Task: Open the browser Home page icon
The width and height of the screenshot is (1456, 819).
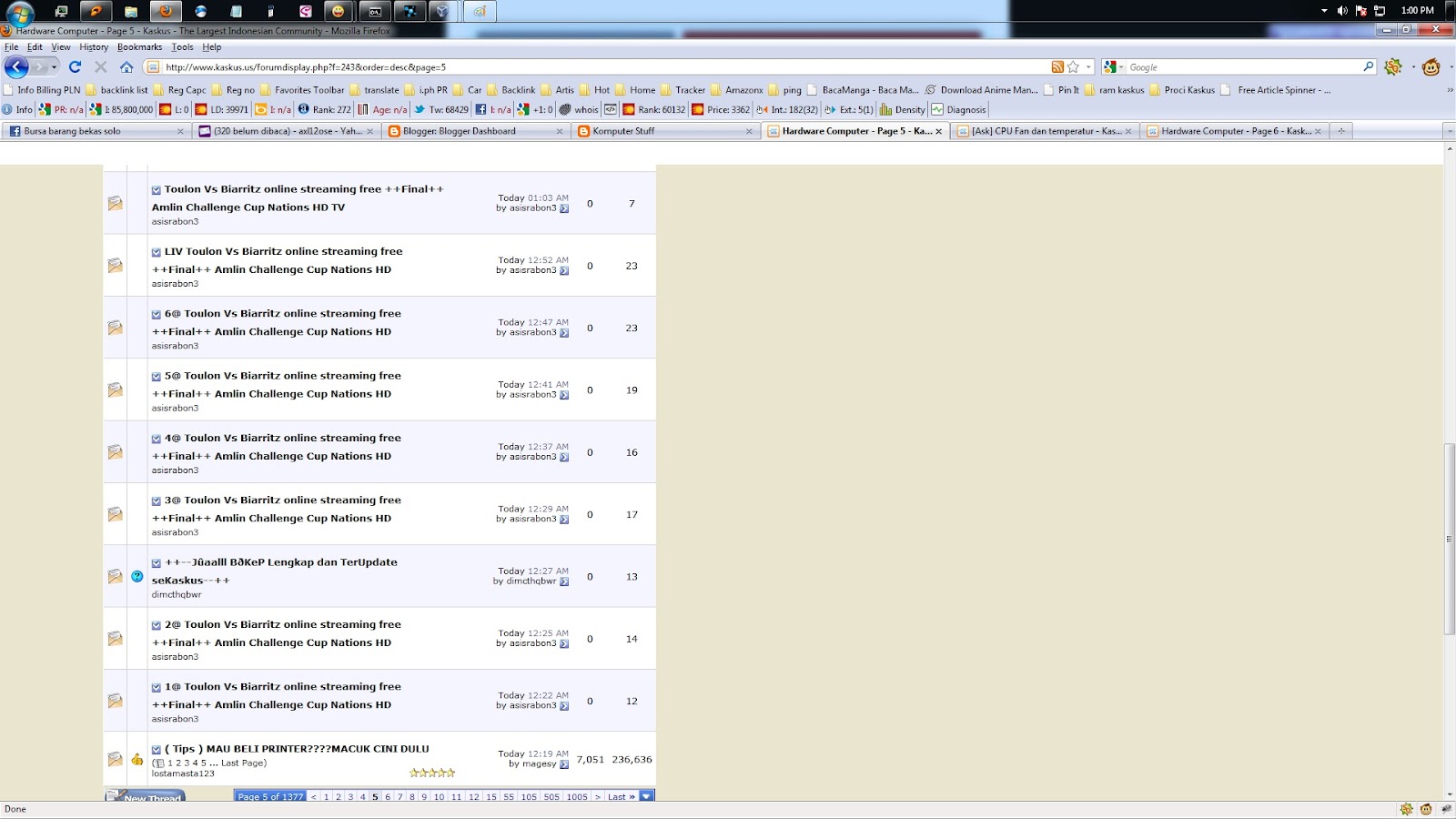Action: 126,66
